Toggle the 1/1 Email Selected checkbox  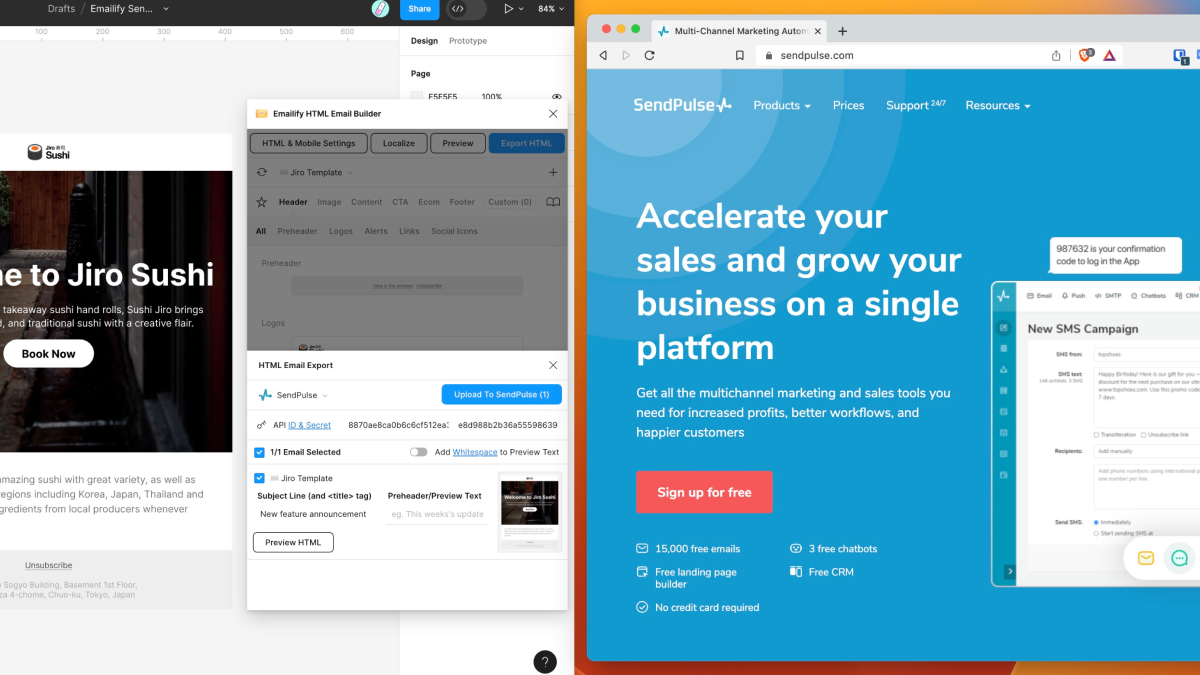click(260, 452)
